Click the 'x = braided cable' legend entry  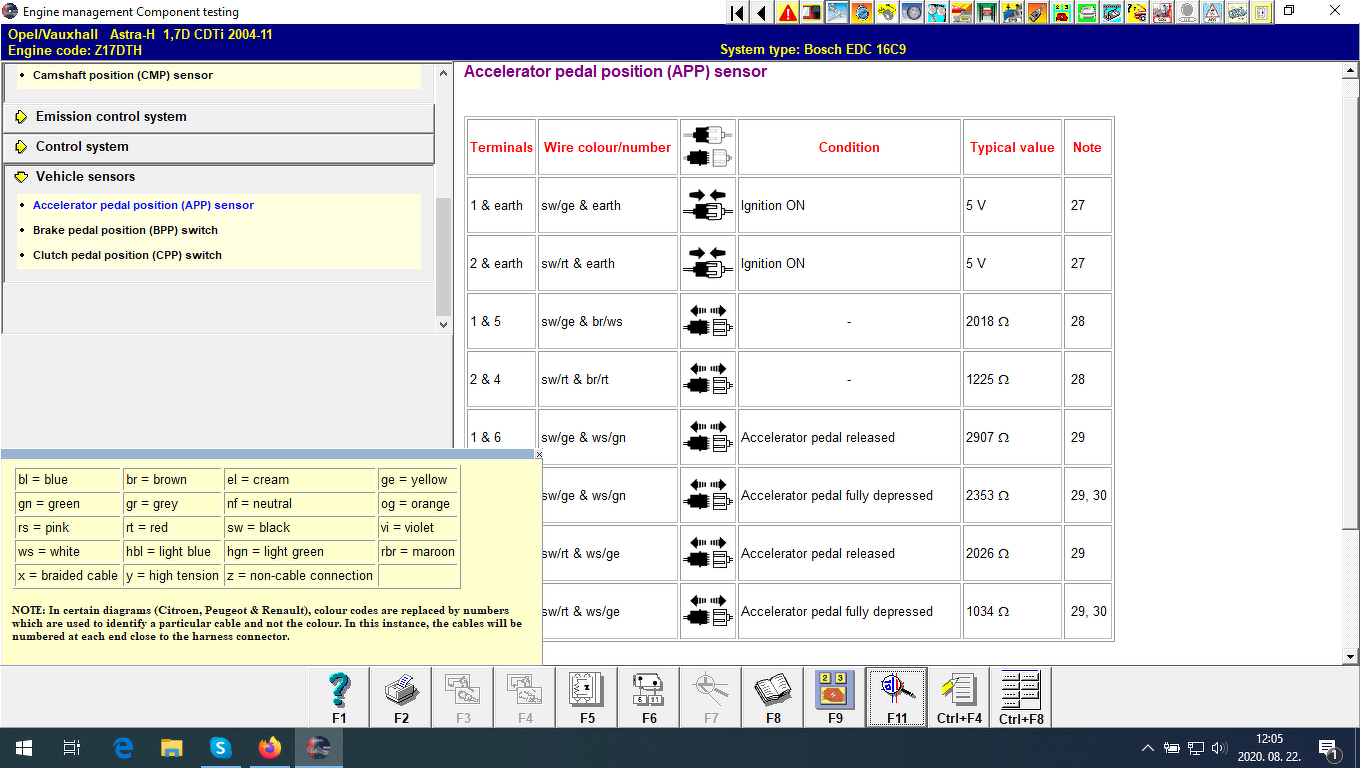point(68,576)
